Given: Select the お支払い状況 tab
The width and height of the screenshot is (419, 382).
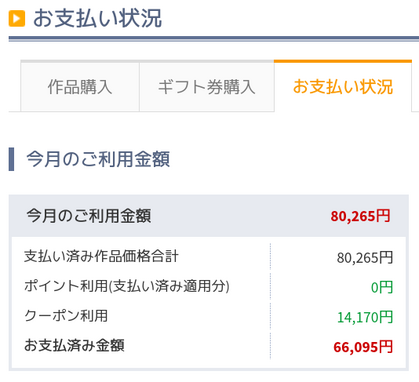Looking at the screenshot, I should coord(343,86).
